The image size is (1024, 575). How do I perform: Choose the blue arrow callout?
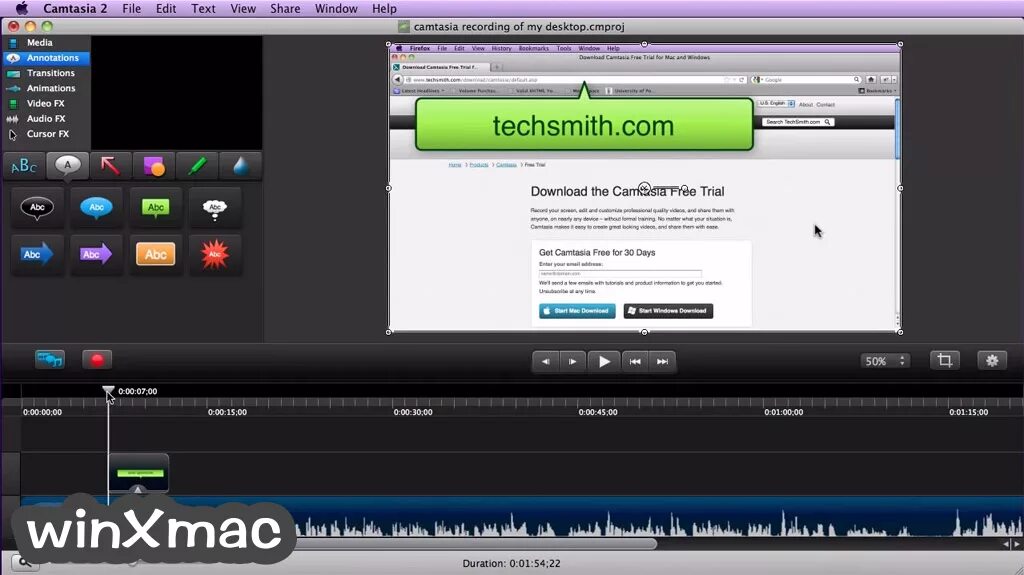37,254
